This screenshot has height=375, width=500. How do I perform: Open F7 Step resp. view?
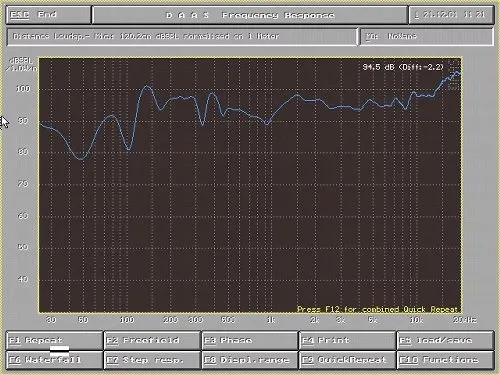[152, 360]
